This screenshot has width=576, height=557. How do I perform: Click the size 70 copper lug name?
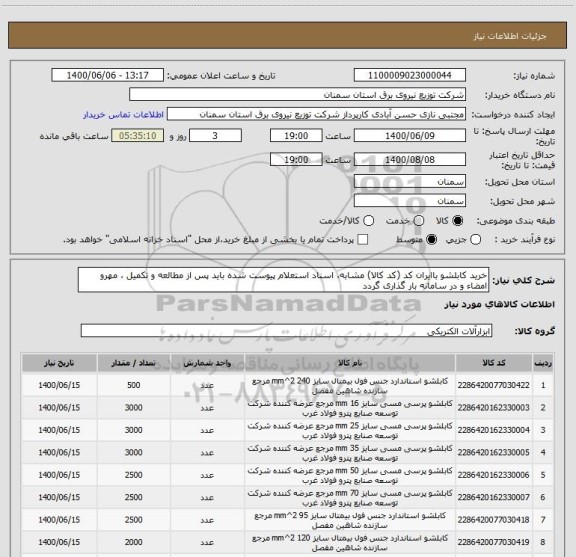350,498
